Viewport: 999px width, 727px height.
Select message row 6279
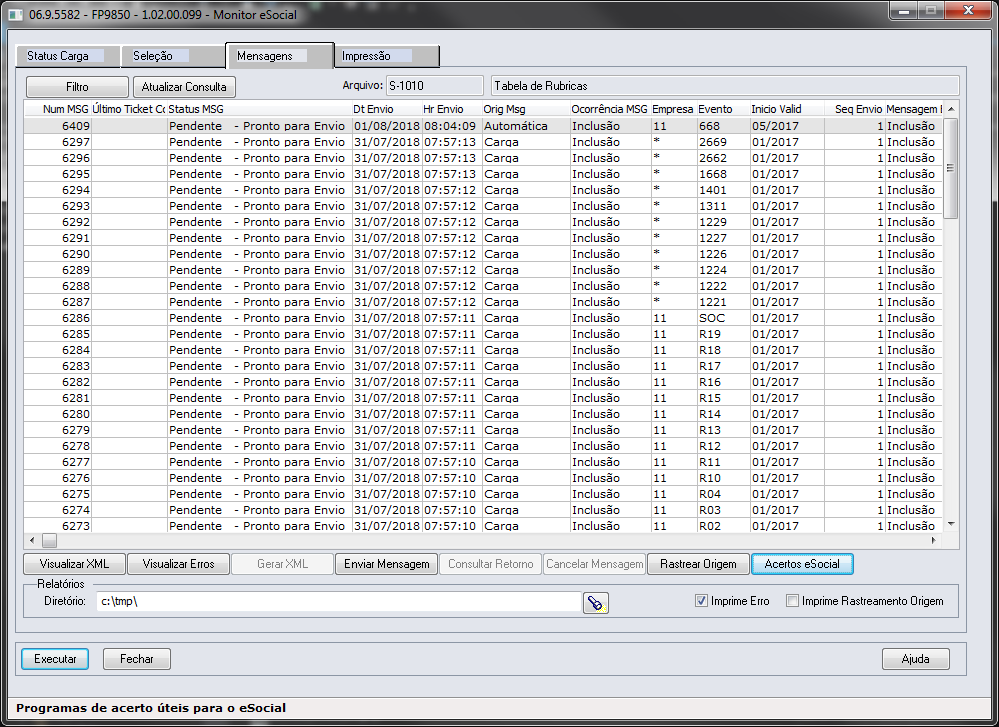coord(483,430)
